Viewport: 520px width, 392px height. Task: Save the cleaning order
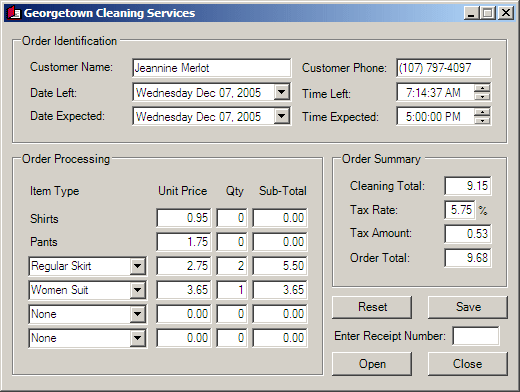click(468, 307)
